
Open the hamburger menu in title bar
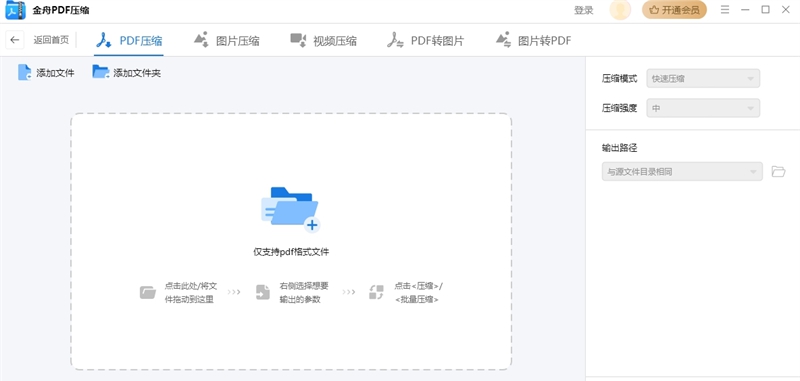pyautogui.click(x=724, y=10)
